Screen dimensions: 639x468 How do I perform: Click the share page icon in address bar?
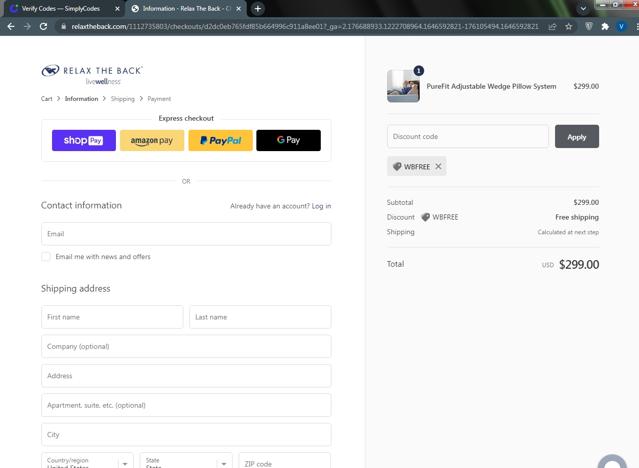tap(552, 26)
